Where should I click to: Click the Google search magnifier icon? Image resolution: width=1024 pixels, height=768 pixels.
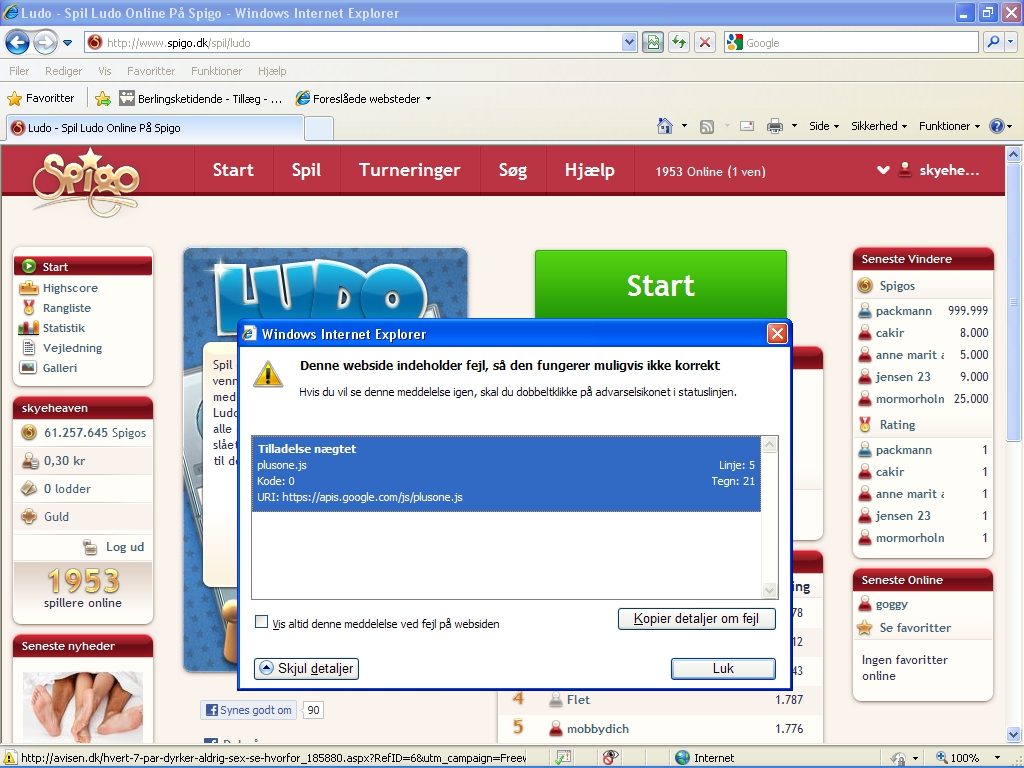click(x=993, y=42)
